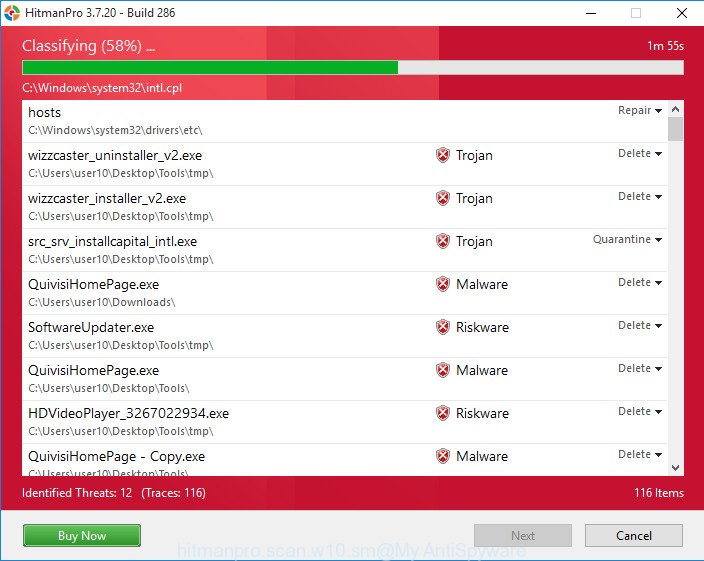Click the scroll down arrow of the threat list
Image resolution: width=704 pixels, height=561 pixels.
click(x=675, y=468)
